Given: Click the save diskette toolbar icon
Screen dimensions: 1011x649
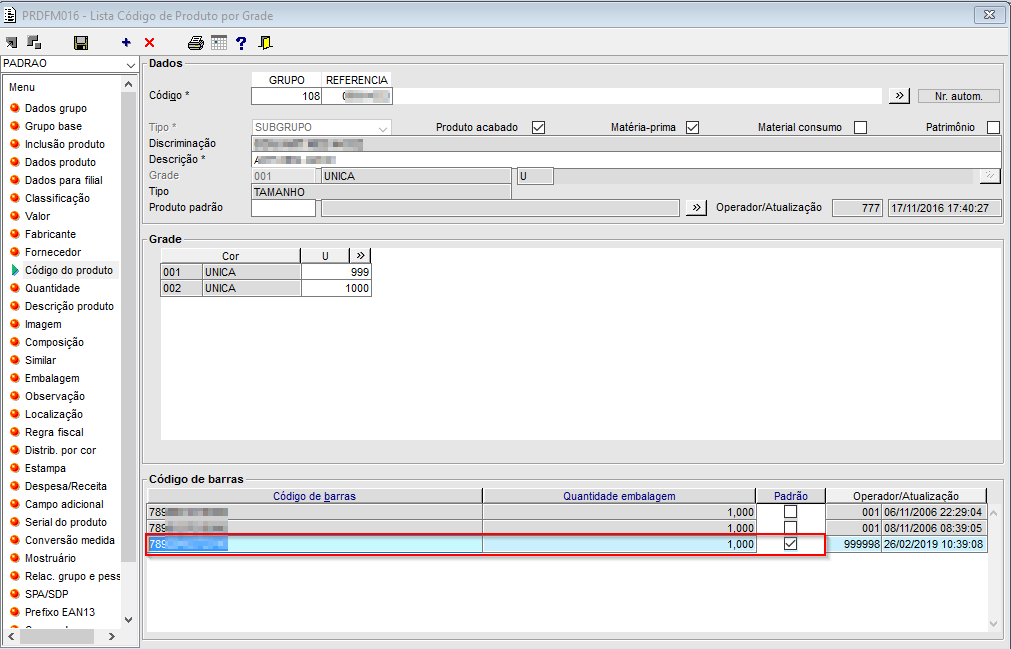Looking at the screenshot, I should tap(81, 43).
